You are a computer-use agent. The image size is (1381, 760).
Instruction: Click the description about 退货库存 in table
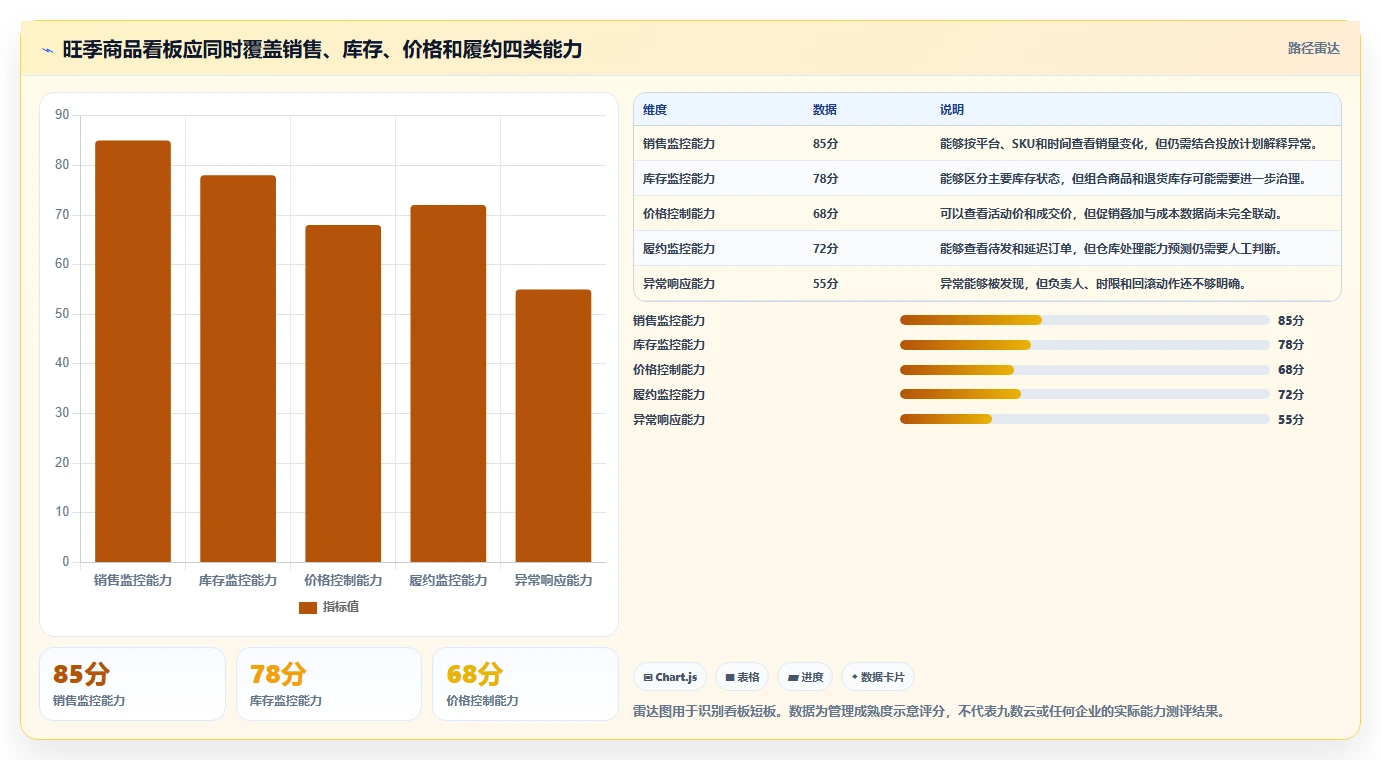1125,178
